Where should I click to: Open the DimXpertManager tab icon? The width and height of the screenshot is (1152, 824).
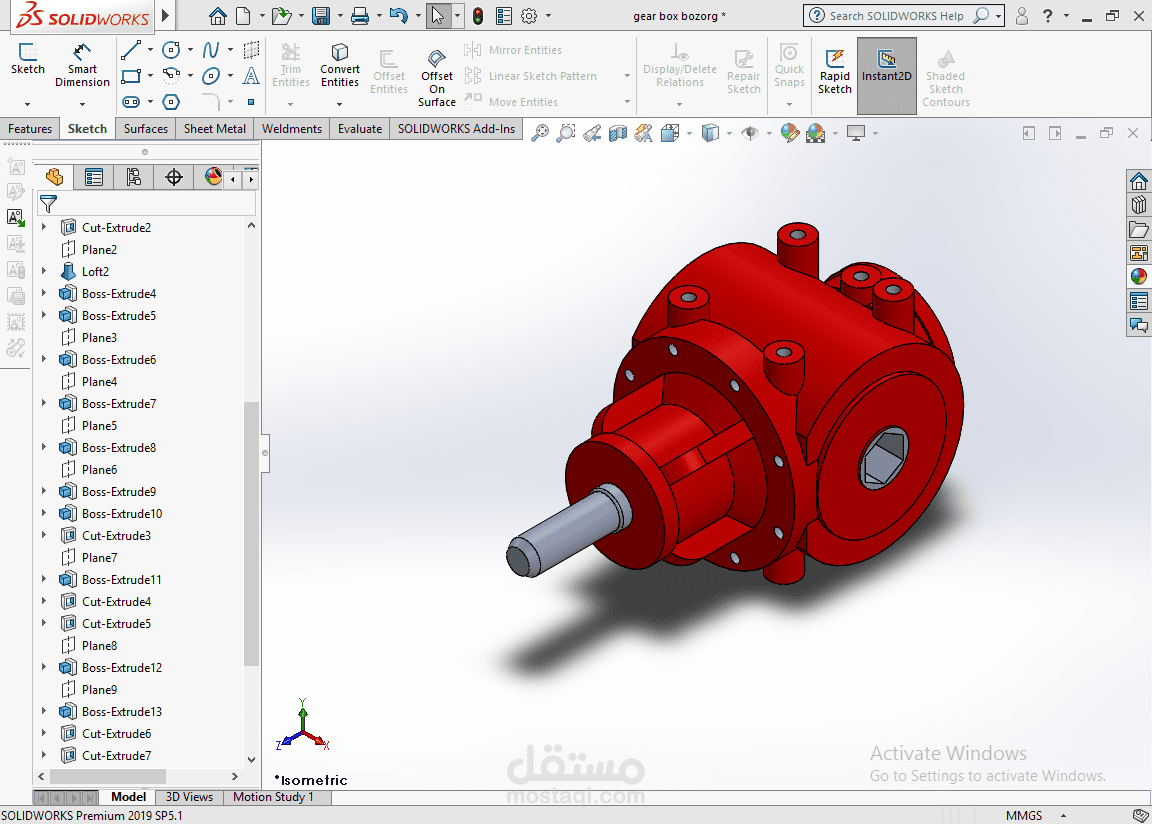click(x=173, y=177)
